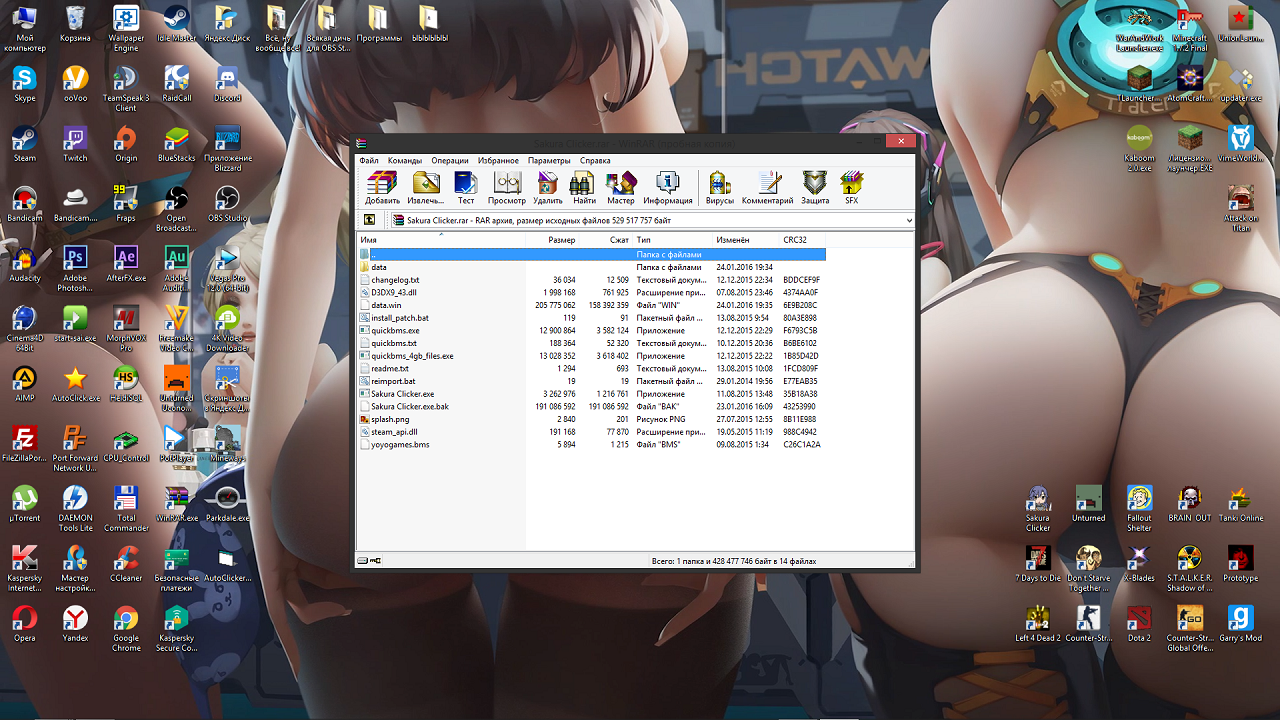The width and height of the screenshot is (1280, 720).
Task: Select the Dota 2 desktop icon
Action: coord(1139,623)
